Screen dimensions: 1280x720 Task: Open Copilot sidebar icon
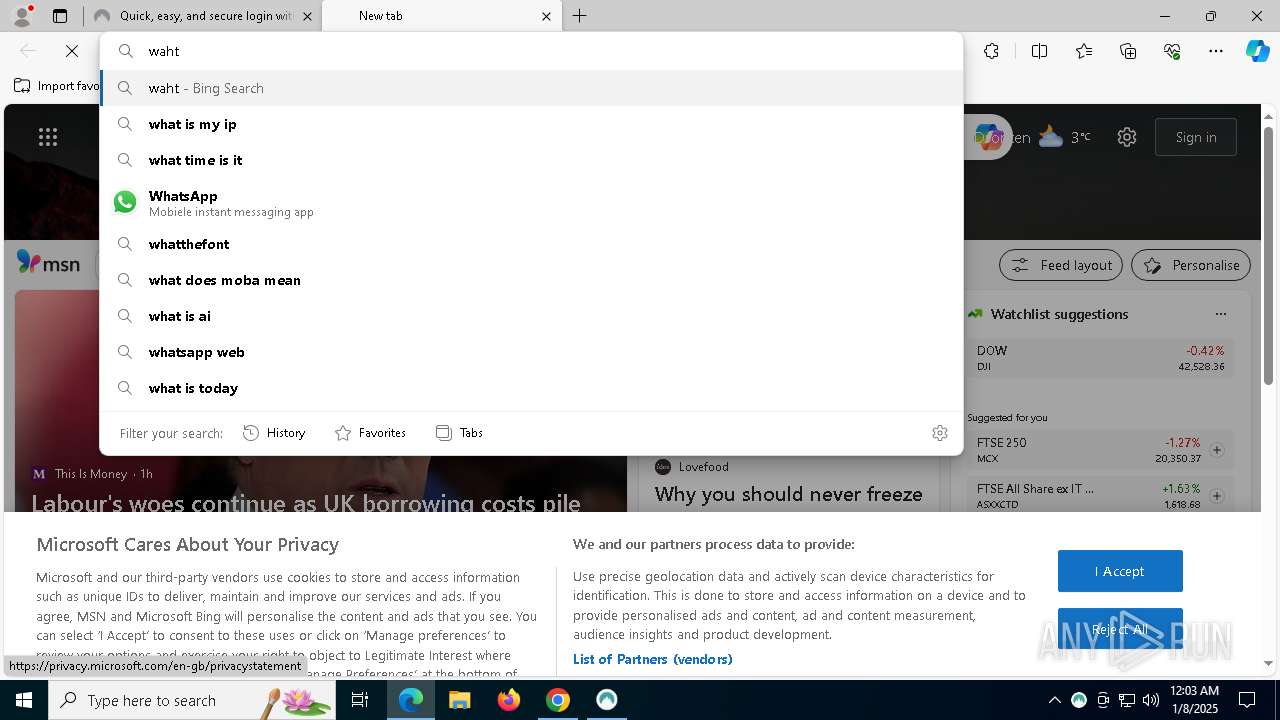1257,51
